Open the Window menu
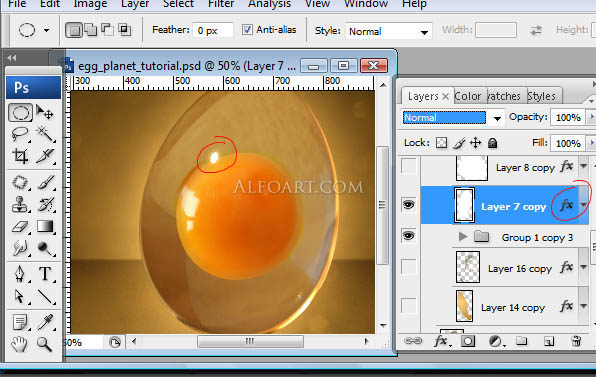This screenshot has height=377, width=596. click(366, 4)
